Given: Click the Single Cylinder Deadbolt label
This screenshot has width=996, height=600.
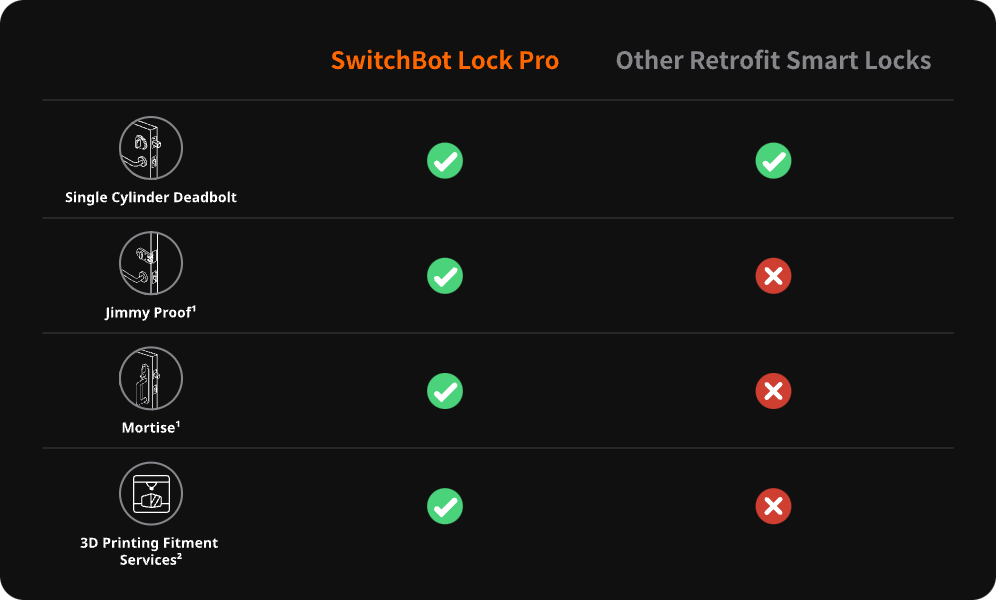Looking at the screenshot, I should tap(151, 197).
